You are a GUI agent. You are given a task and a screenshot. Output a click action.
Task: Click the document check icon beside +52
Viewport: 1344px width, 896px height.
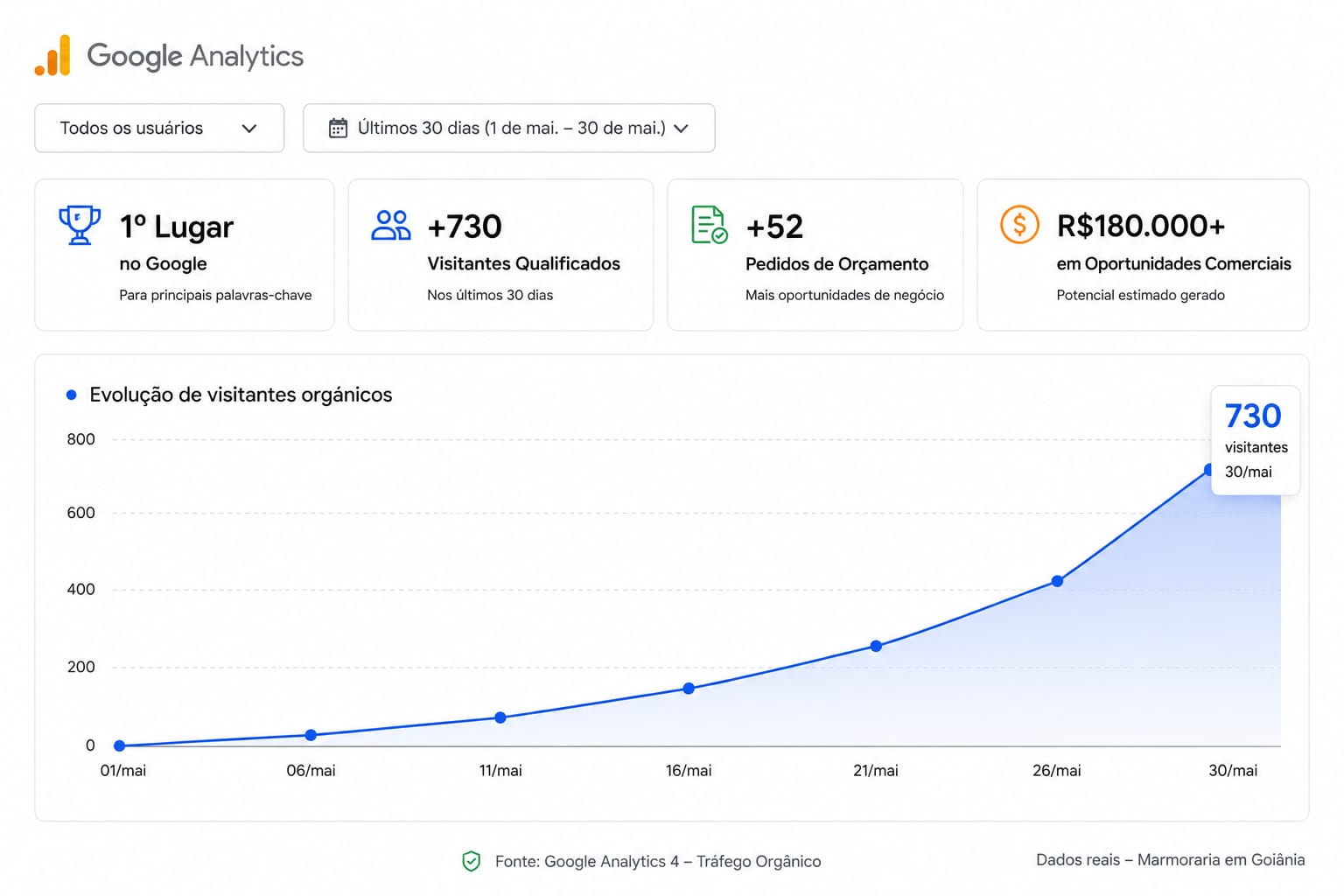pyautogui.click(x=710, y=225)
